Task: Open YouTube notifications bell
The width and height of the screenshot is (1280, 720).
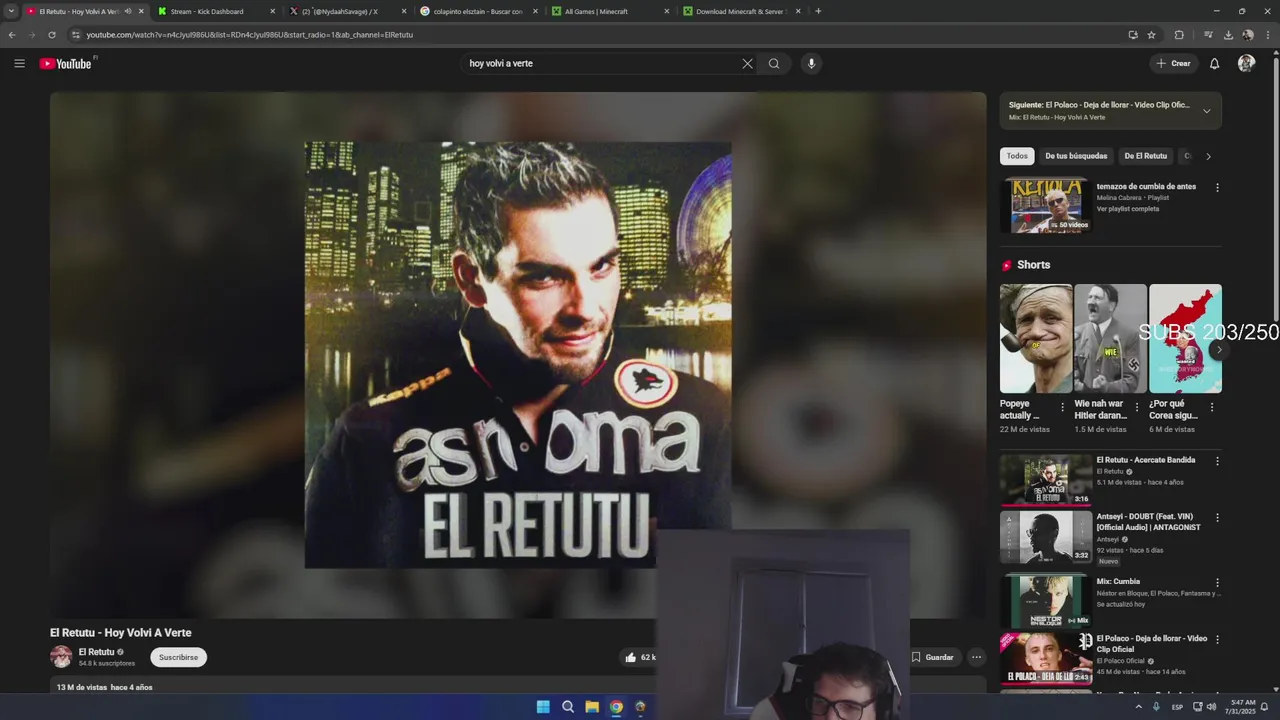Action: point(1214,63)
